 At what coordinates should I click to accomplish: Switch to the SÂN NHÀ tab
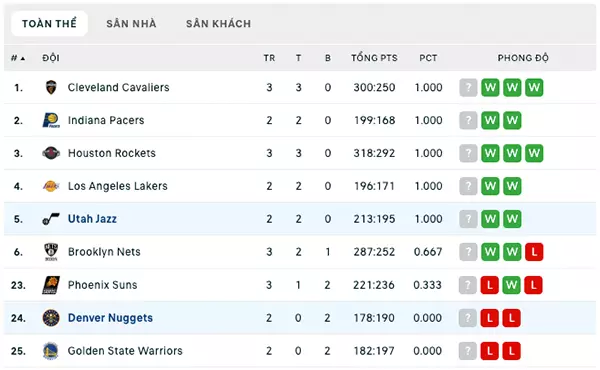(x=131, y=24)
